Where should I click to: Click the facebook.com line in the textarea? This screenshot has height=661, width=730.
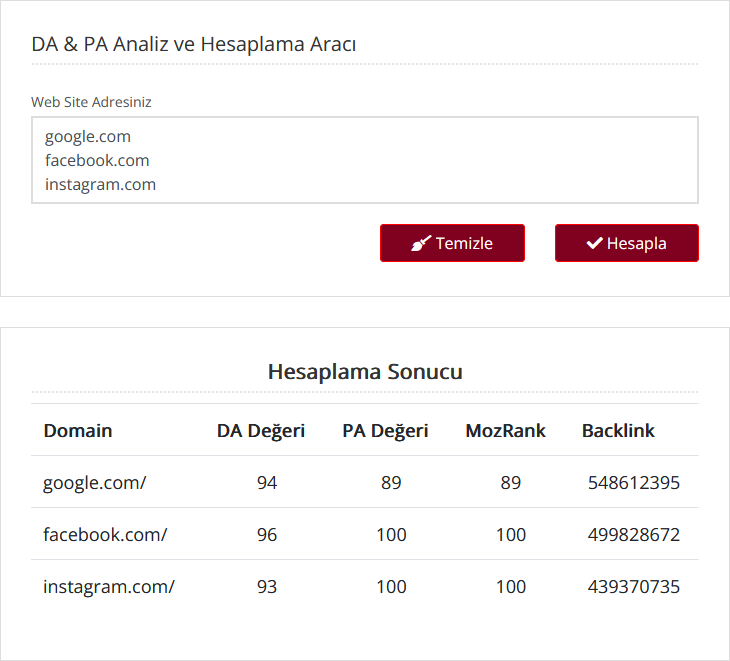[97, 161]
